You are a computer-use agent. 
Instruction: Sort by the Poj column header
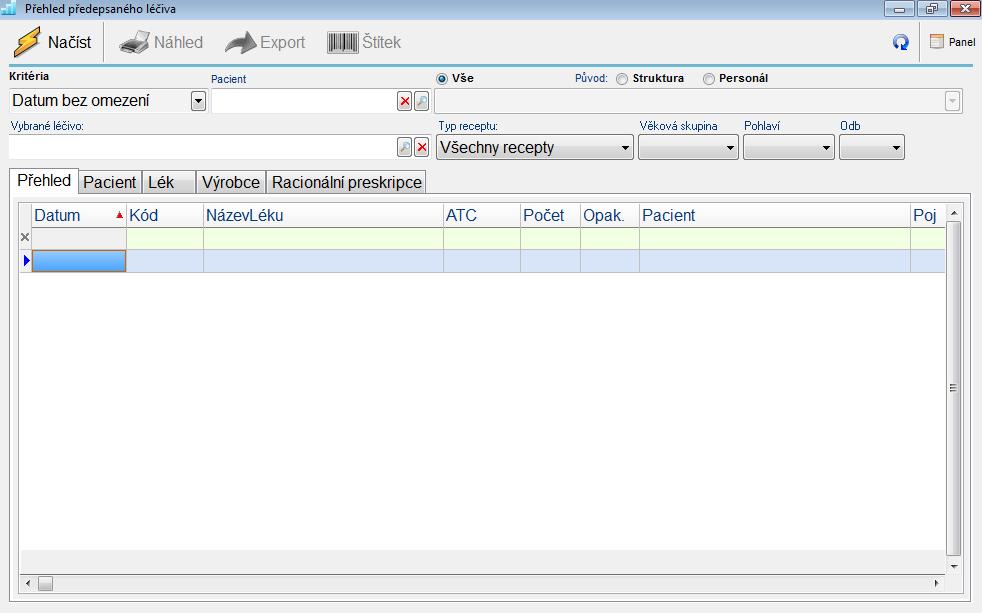click(x=928, y=215)
